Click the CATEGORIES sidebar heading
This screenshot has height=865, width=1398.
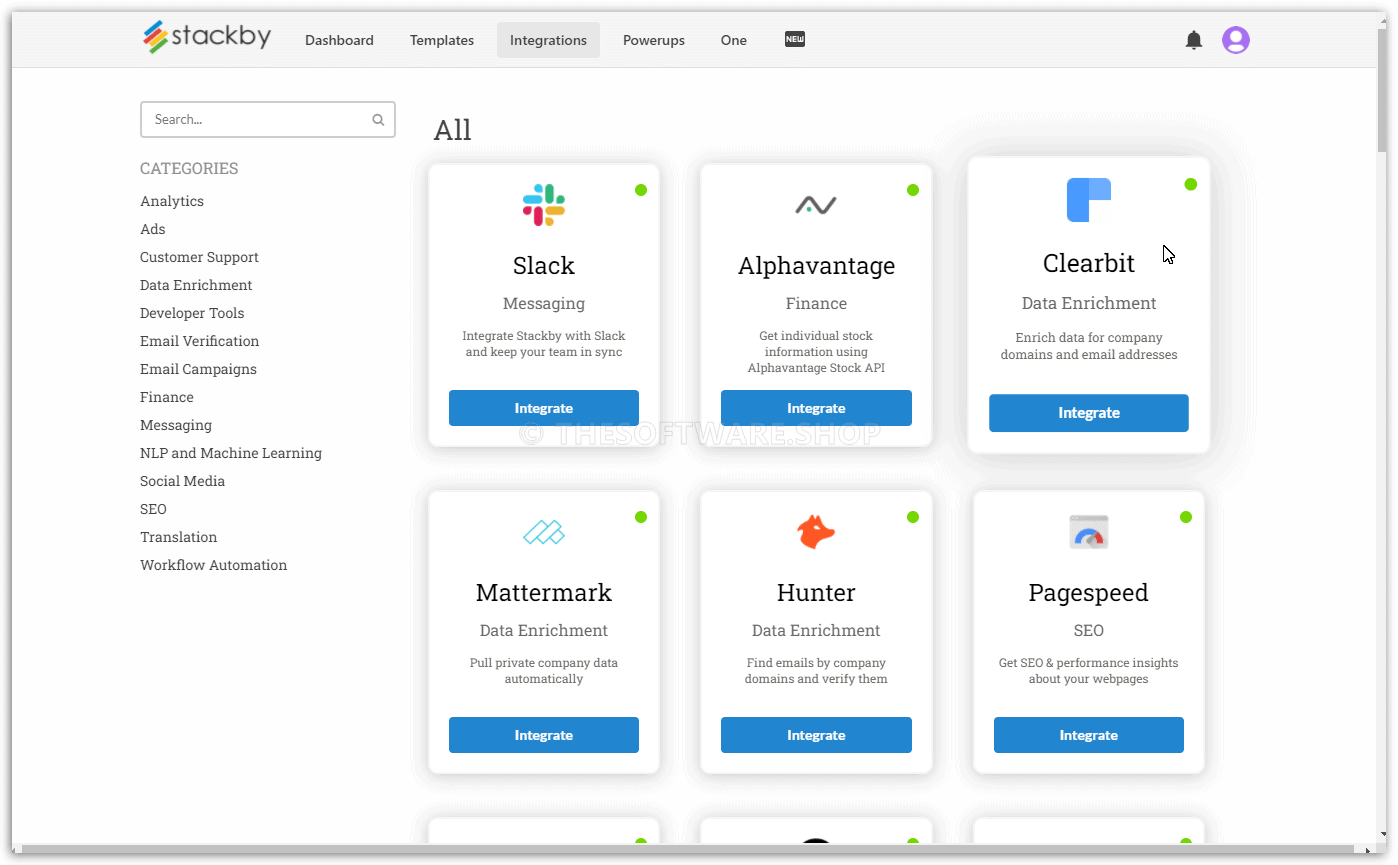click(x=189, y=169)
